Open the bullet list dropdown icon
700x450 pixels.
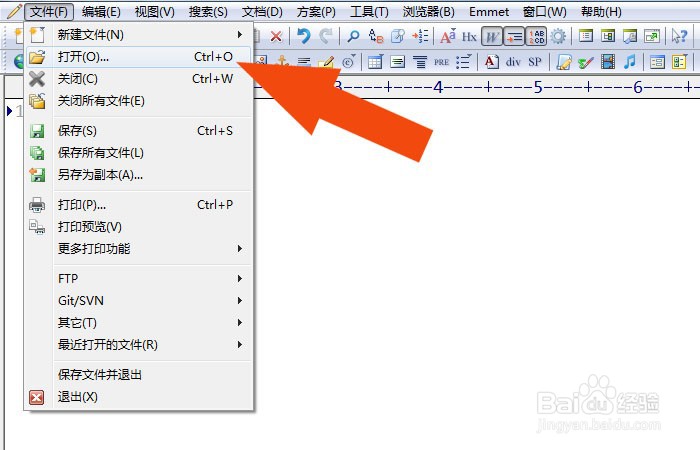click(464, 62)
